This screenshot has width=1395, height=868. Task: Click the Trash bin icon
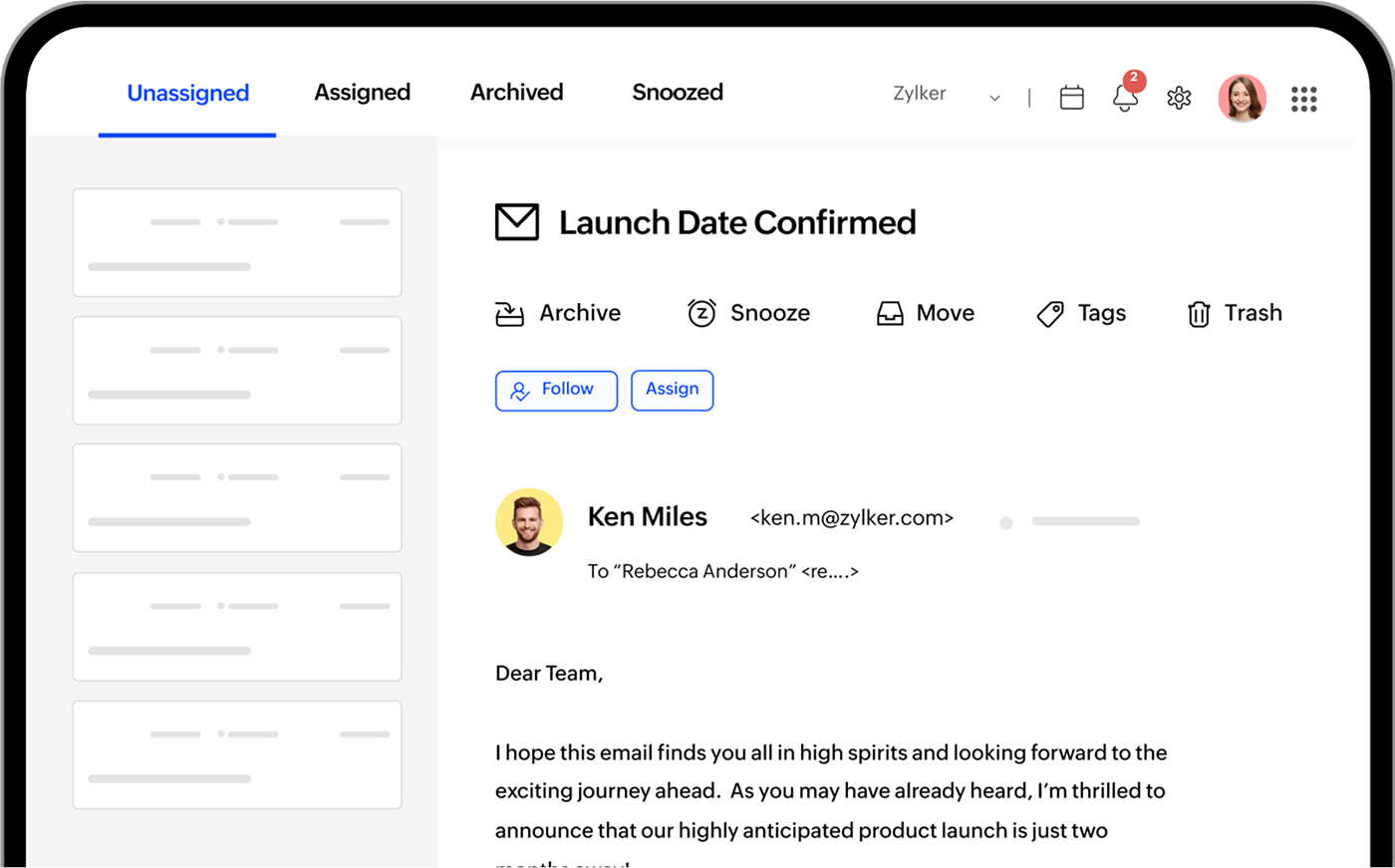point(1199,314)
